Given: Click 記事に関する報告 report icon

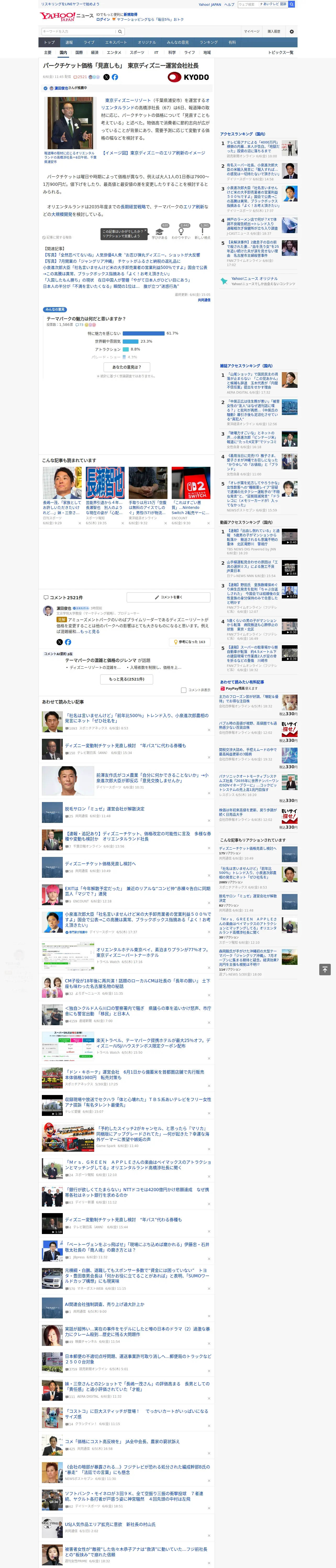Looking at the screenshot, I should tap(57, 237).
